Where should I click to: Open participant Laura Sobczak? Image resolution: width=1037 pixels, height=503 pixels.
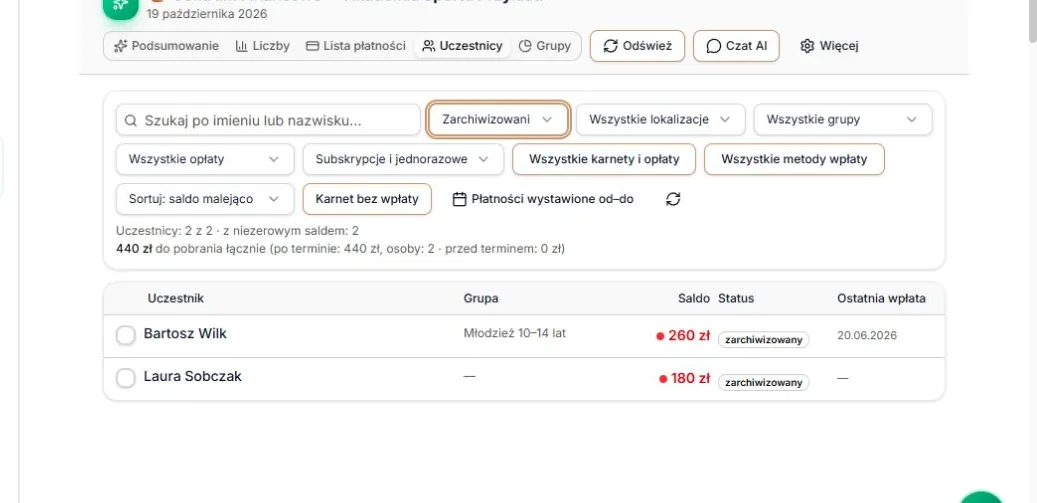coord(192,377)
